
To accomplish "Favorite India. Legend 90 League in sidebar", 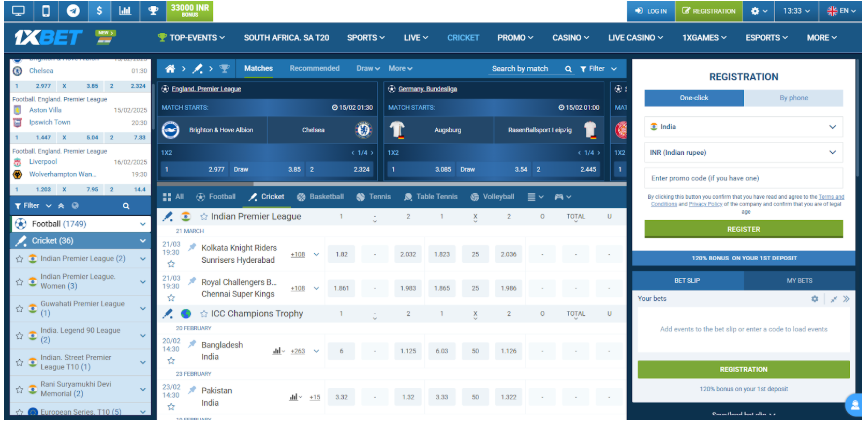I will (x=19, y=335).
